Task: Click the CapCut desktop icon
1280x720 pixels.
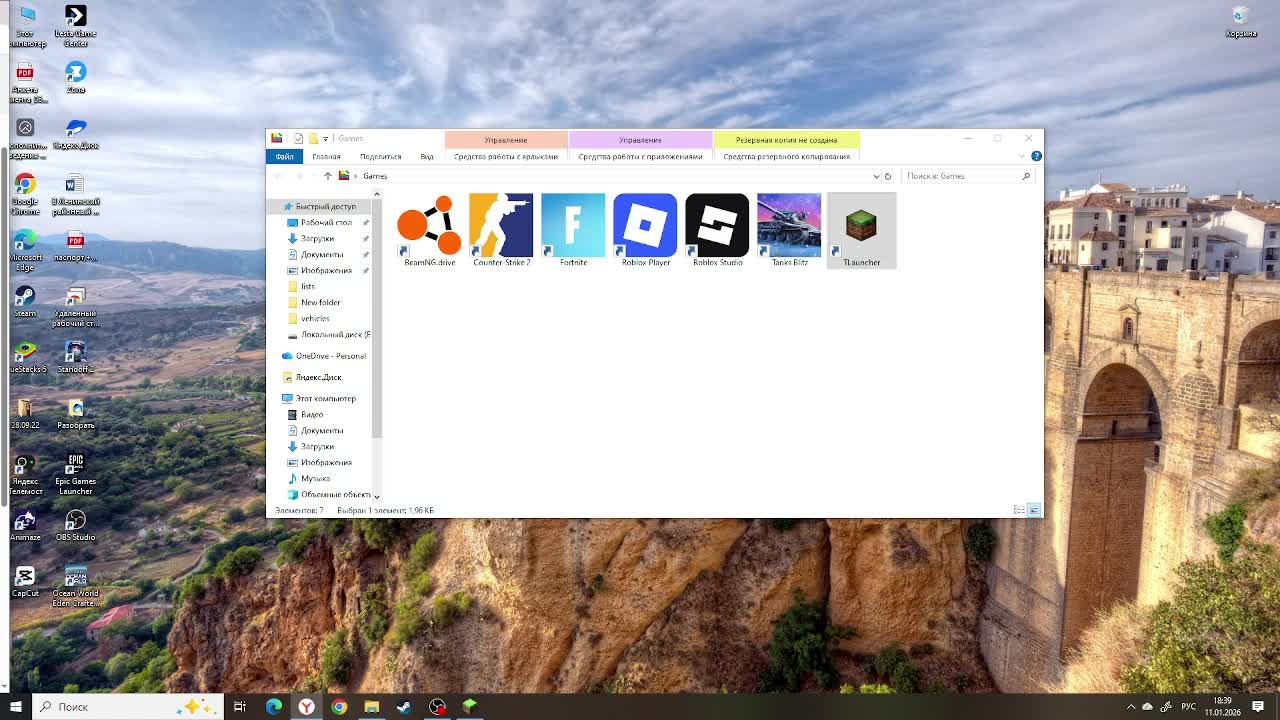Action: pyautogui.click(x=25, y=581)
